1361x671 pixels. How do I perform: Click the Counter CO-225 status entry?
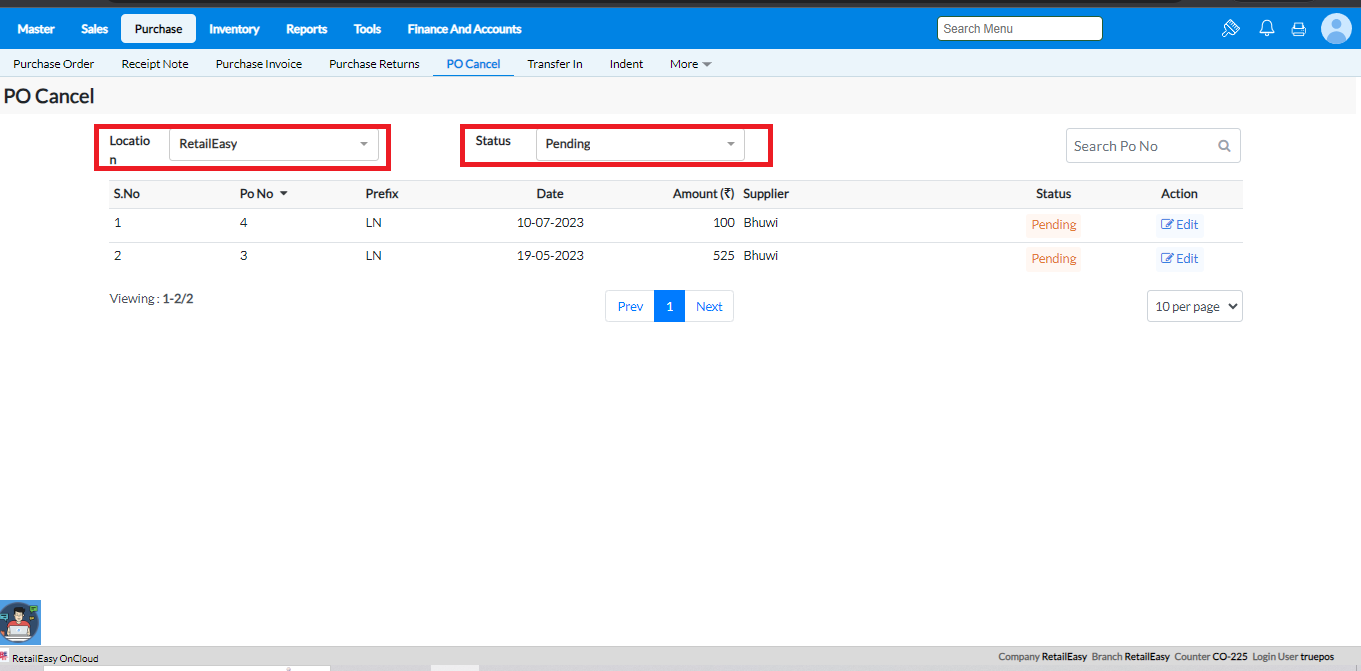[x=1211, y=657]
